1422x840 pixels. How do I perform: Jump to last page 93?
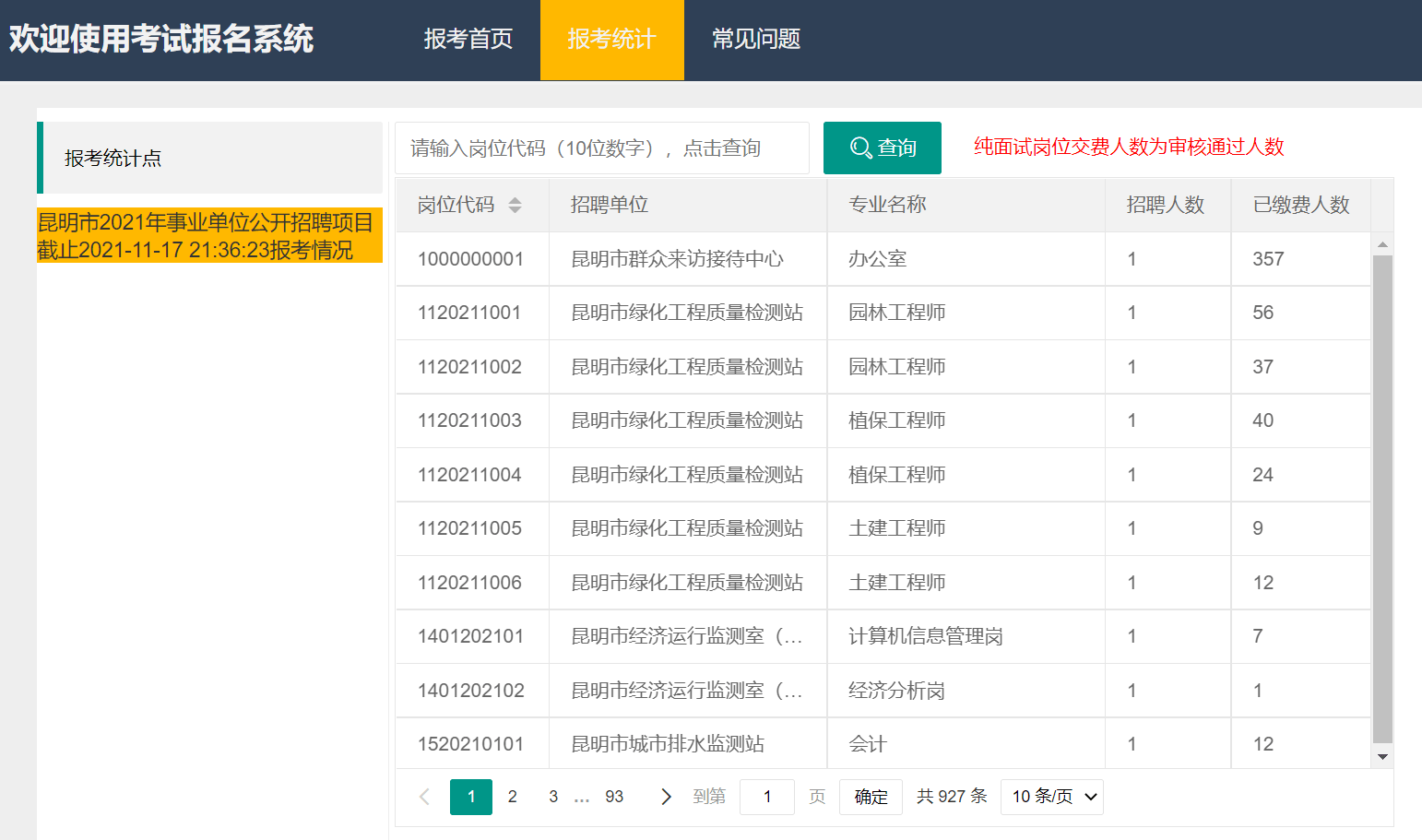(x=614, y=797)
